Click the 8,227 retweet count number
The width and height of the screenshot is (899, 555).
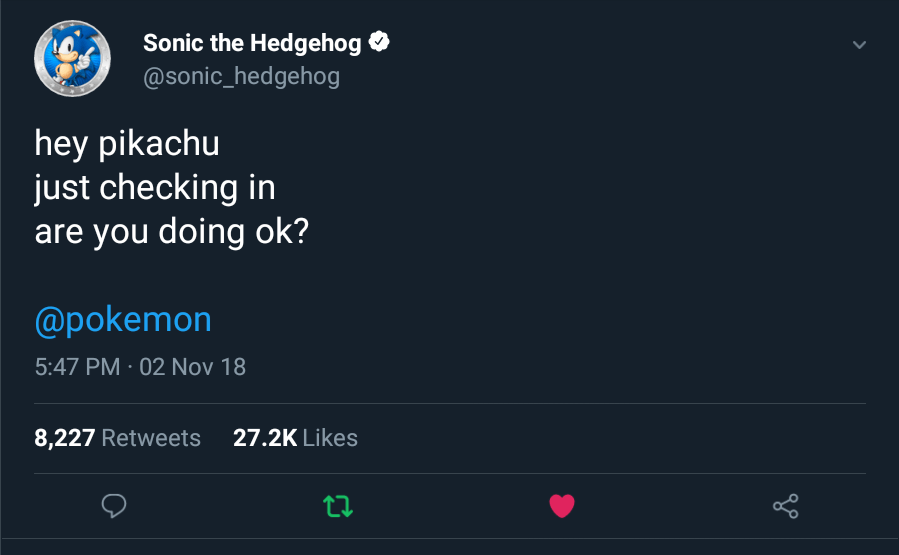pos(65,438)
